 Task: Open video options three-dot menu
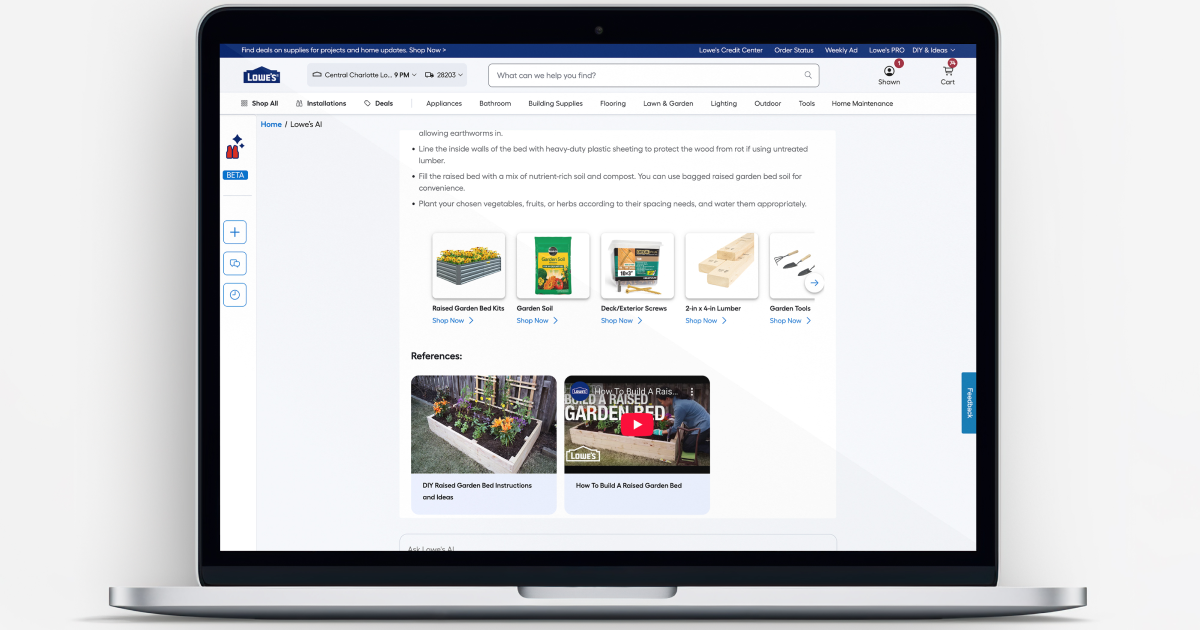click(691, 392)
